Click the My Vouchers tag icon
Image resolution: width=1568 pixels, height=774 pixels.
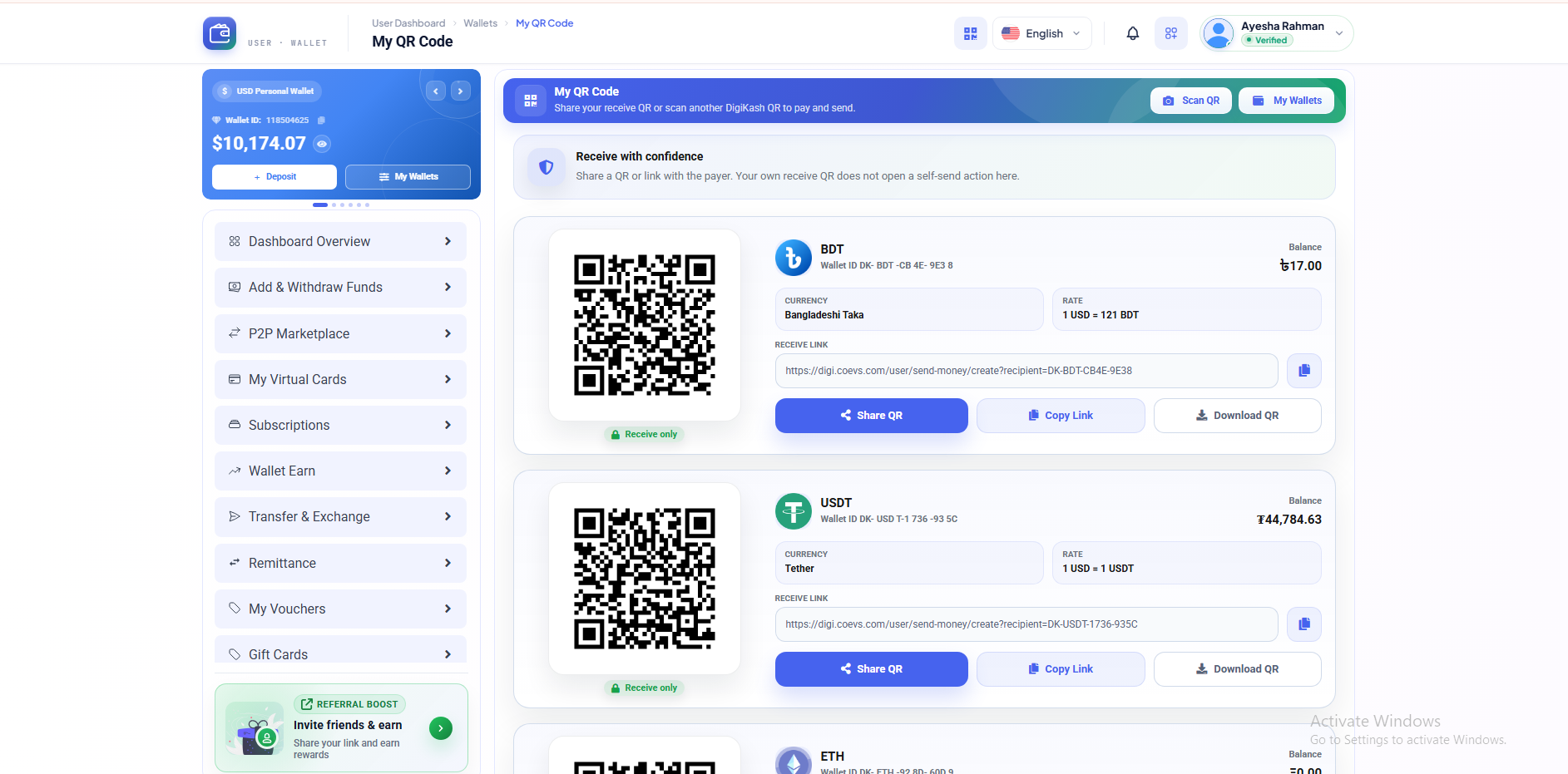(x=235, y=609)
